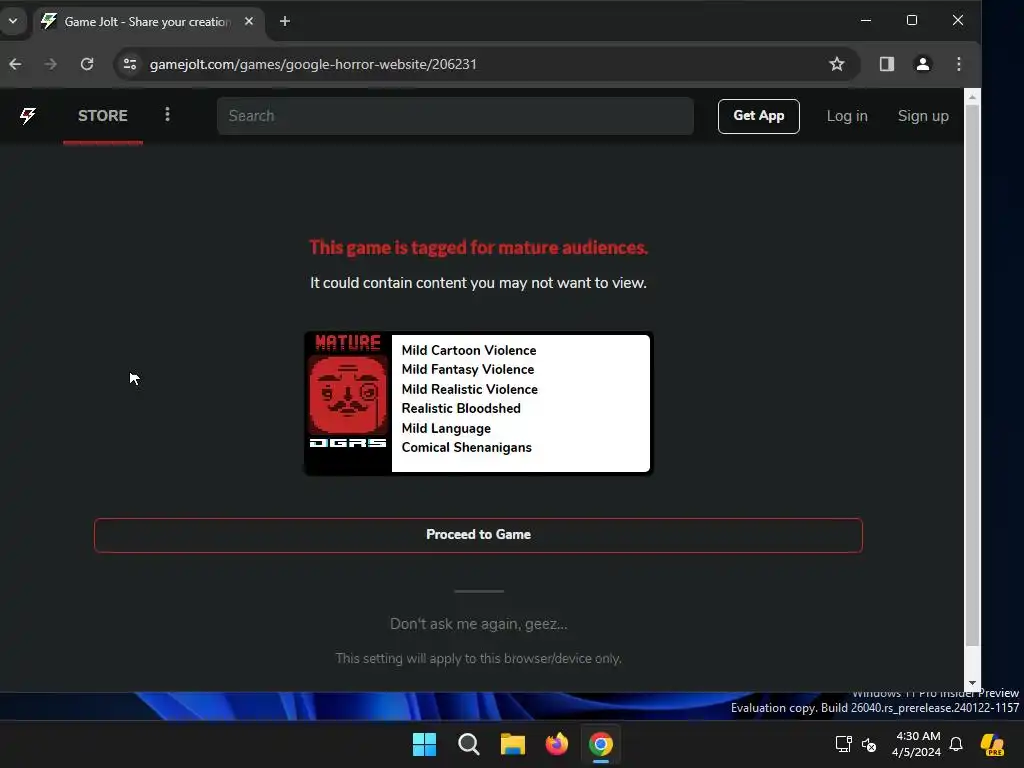Open the tab search dropdown arrow
Screen dimensions: 1024x768
point(12,21)
